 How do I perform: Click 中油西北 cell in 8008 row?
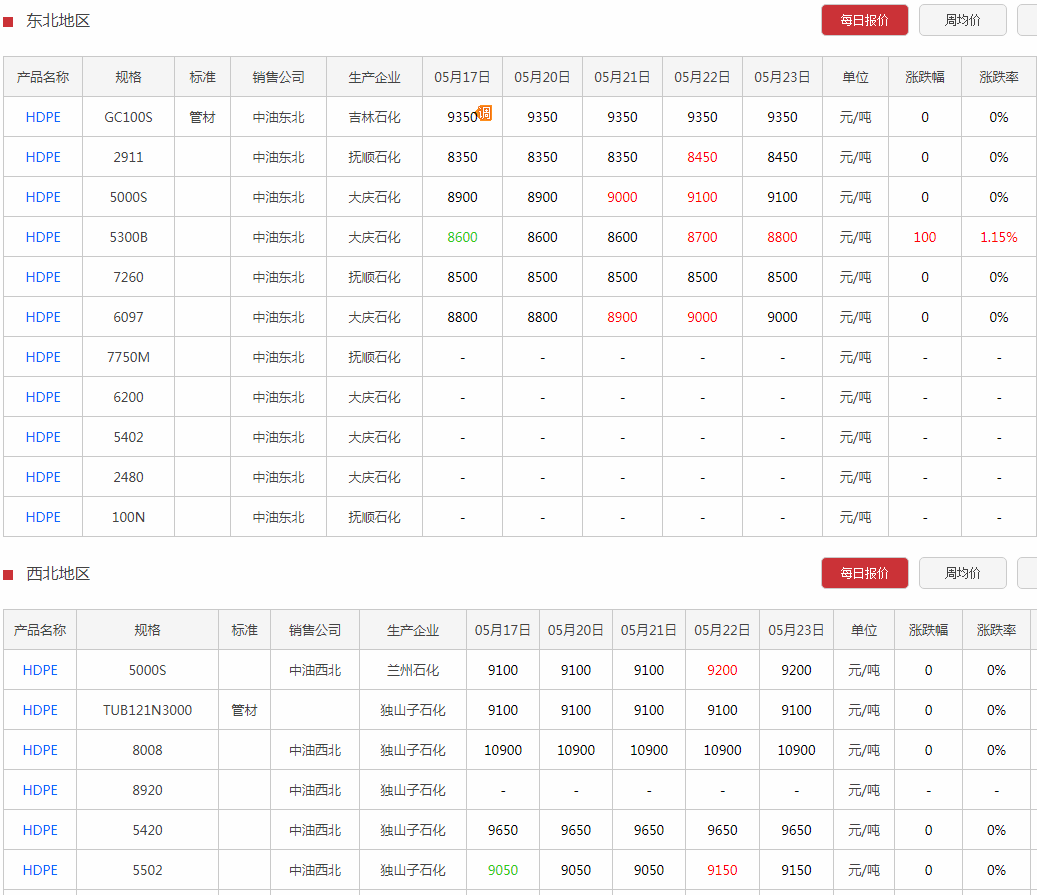(315, 751)
